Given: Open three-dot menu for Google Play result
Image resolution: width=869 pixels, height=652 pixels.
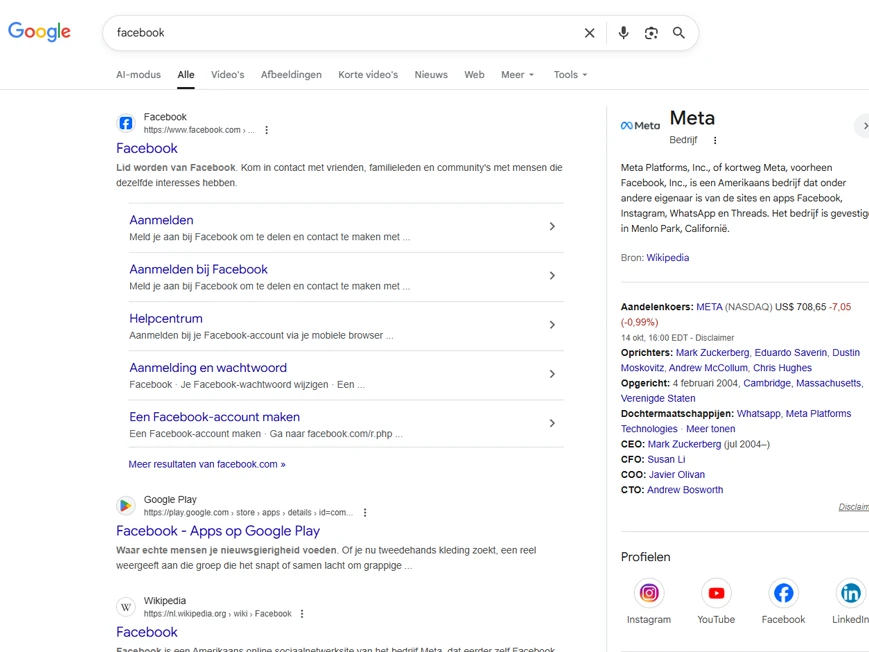Looking at the screenshot, I should (365, 513).
